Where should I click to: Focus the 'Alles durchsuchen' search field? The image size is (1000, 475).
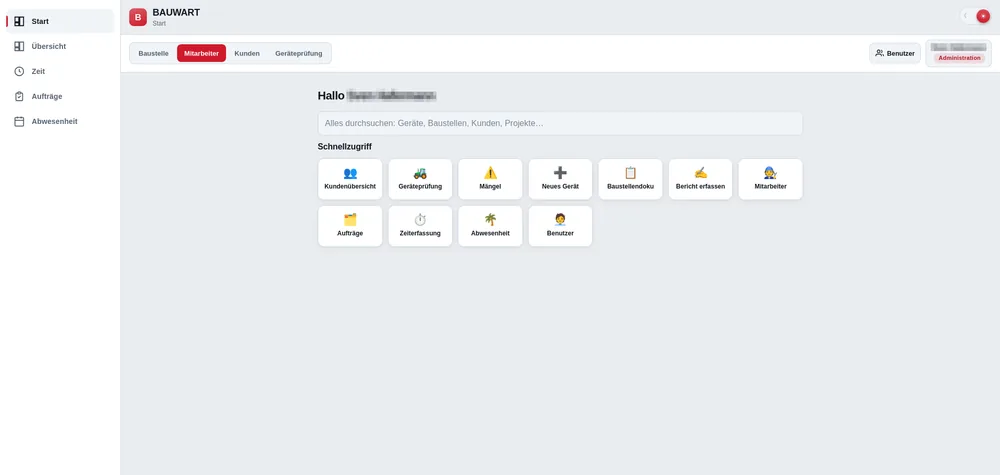click(560, 123)
